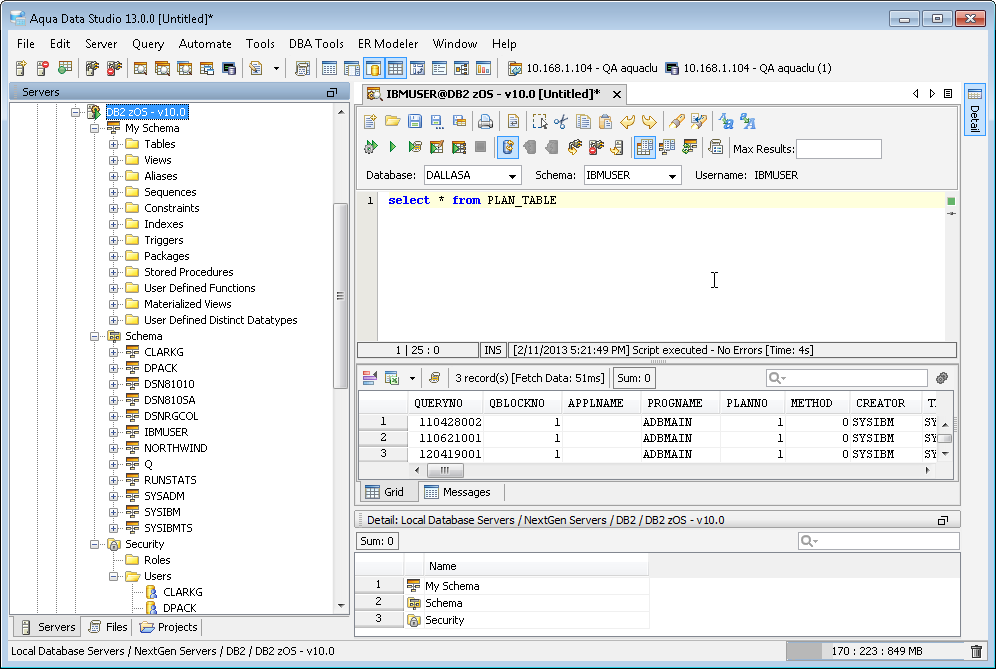Click the bar chart icon in main toolbar
This screenshot has width=996, height=669.
click(483, 68)
